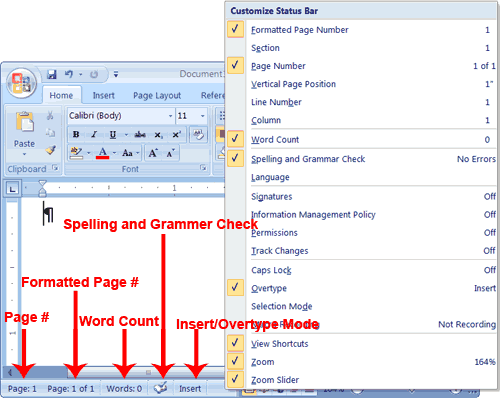Click the Office button orb
This screenshot has height=399, width=500.
point(21,83)
